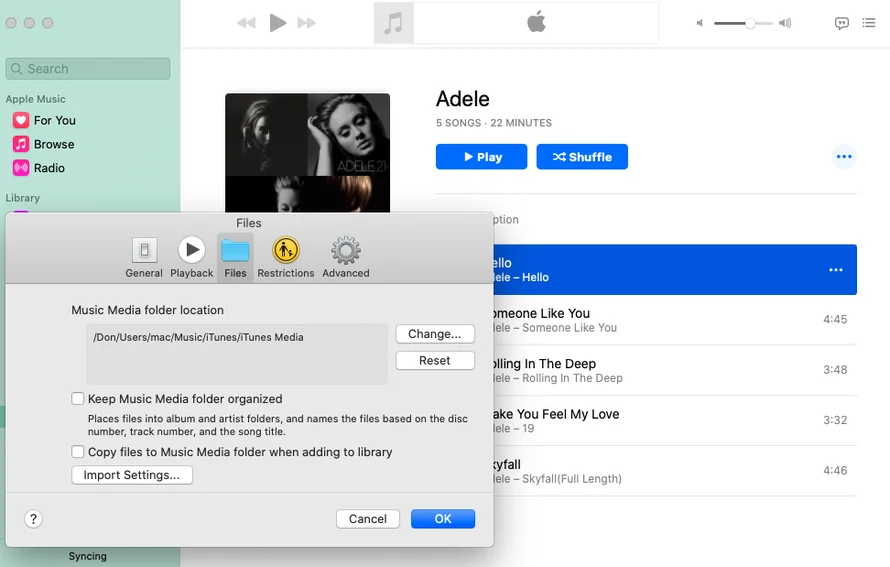The width and height of the screenshot is (890, 567).
Task: Open the Advanced gear preferences icon
Action: pyautogui.click(x=346, y=251)
